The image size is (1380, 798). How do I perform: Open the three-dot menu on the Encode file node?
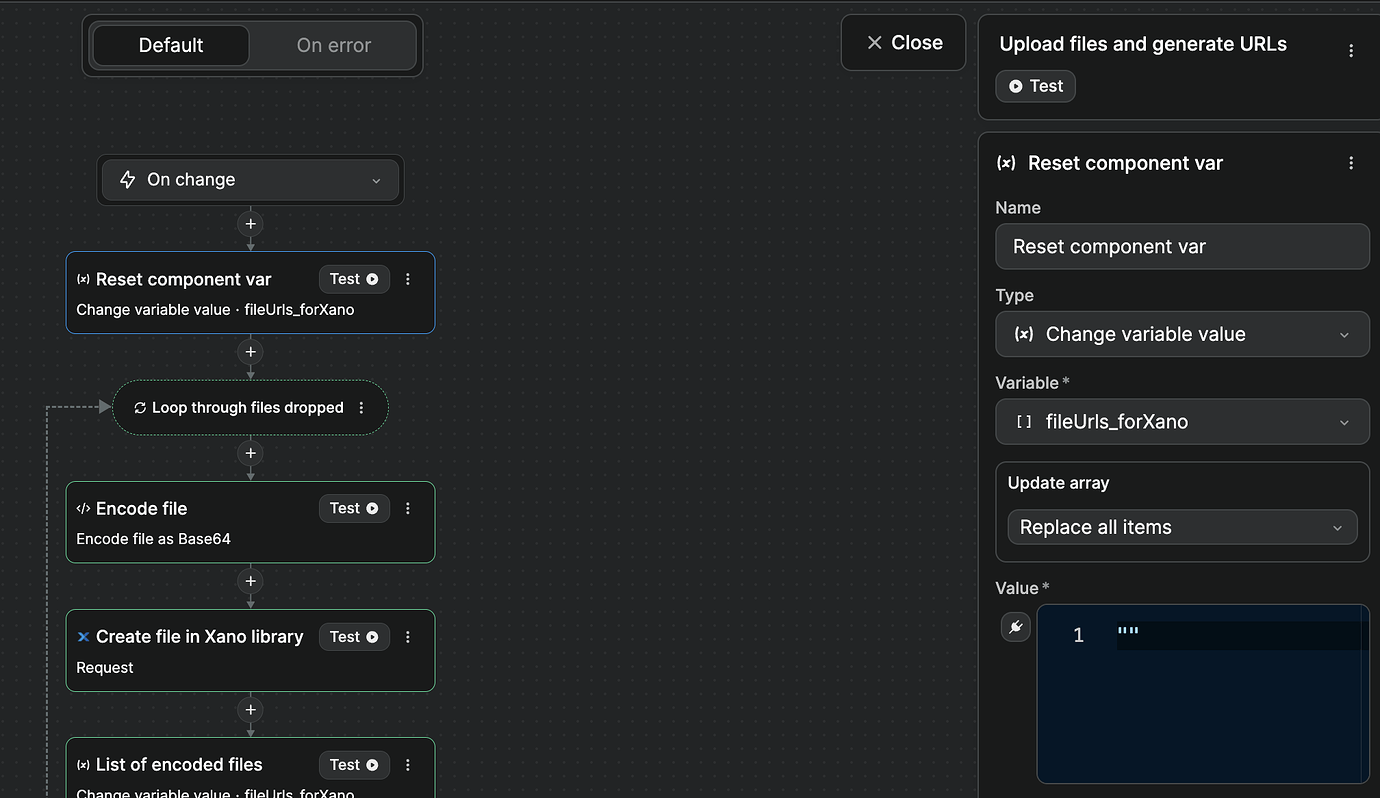407,508
